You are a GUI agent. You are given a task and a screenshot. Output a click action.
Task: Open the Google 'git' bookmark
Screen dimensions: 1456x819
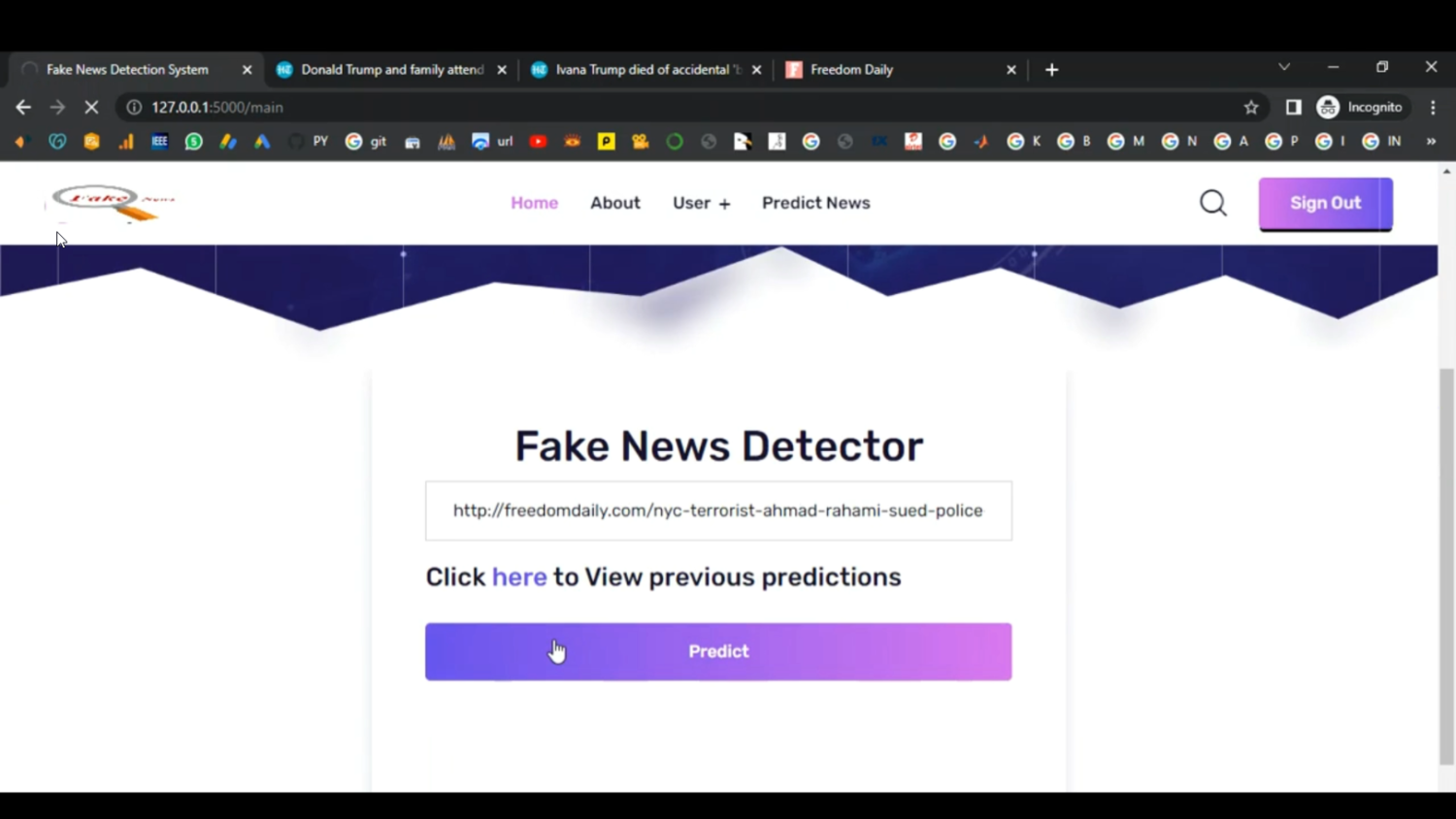click(366, 142)
